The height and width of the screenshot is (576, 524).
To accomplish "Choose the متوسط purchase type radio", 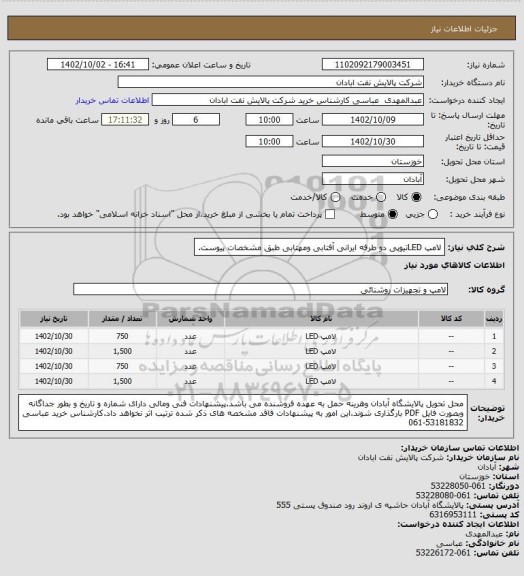I will 393,214.
